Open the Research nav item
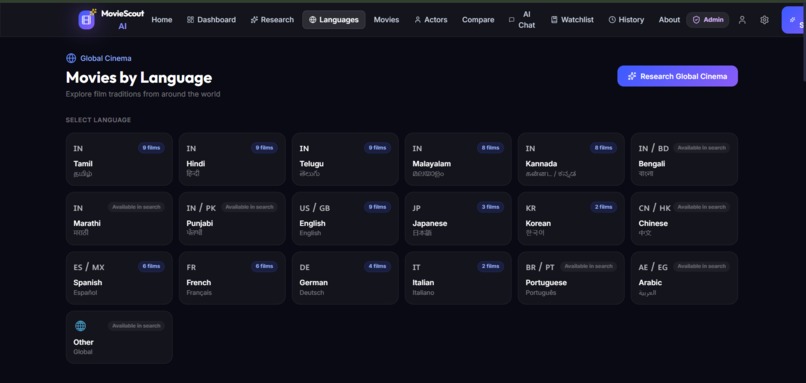 coord(272,20)
